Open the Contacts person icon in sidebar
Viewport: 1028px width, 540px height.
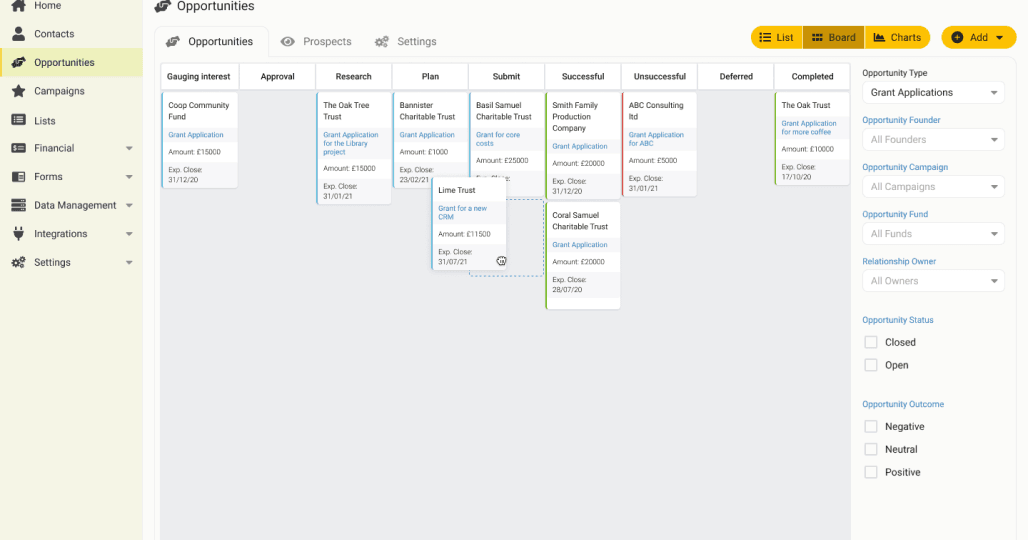(x=18, y=33)
